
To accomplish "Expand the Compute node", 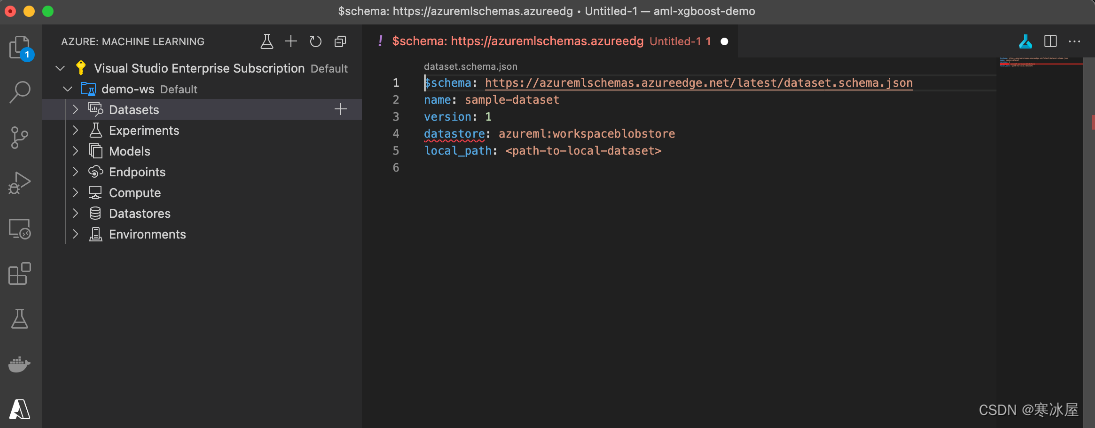I will [x=75, y=193].
